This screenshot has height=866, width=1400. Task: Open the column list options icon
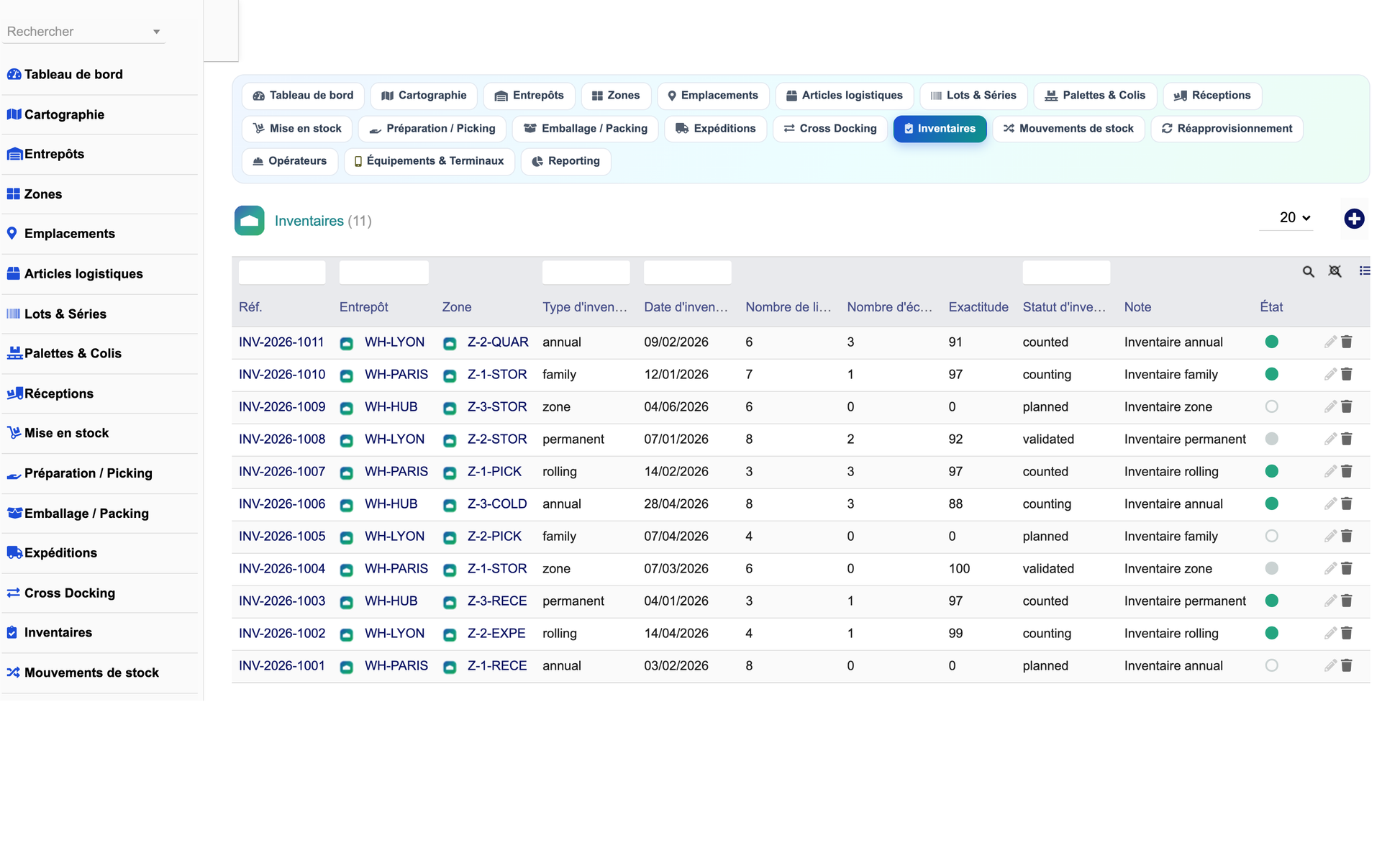point(1364,271)
